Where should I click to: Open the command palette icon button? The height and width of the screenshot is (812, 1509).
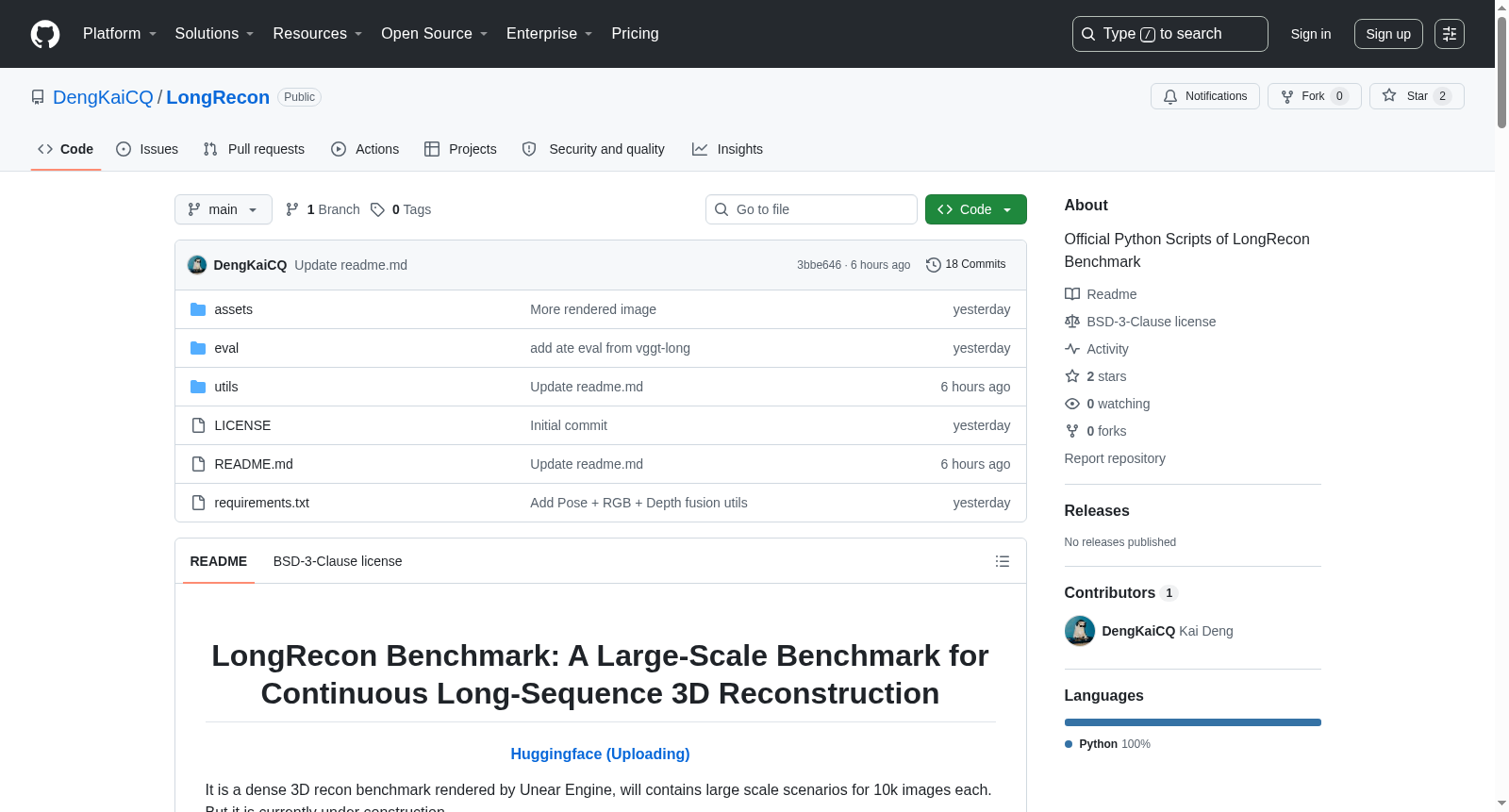click(x=1450, y=34)
